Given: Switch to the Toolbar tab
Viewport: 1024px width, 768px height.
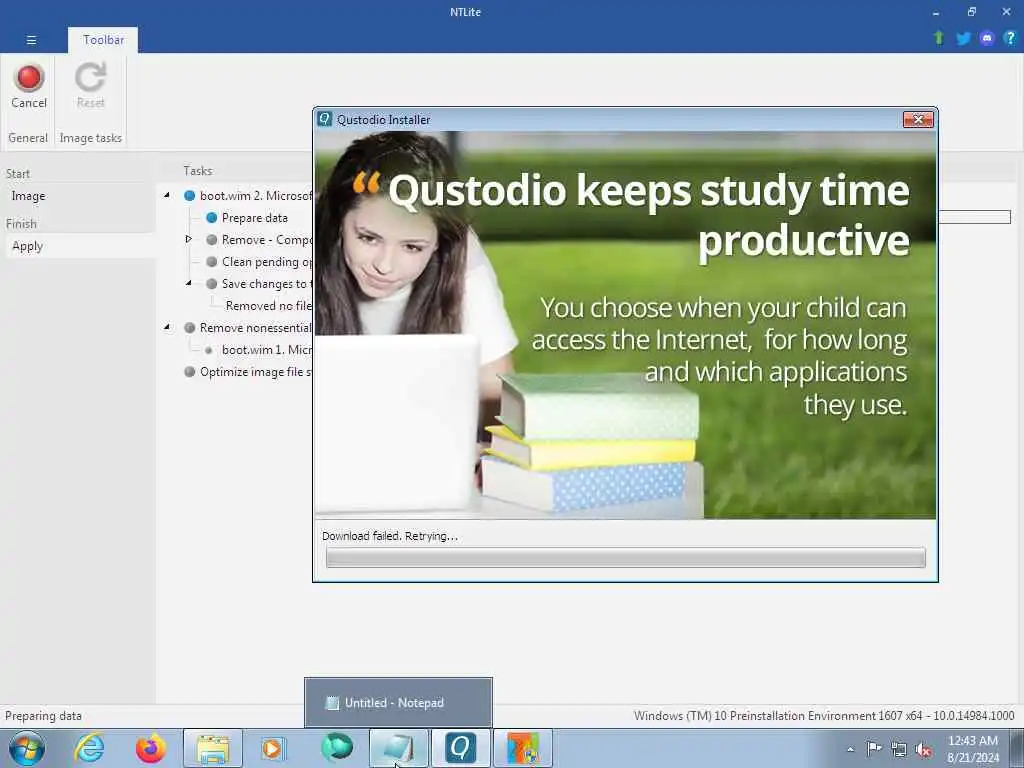Looking at the screenshot, I should 103,40.
